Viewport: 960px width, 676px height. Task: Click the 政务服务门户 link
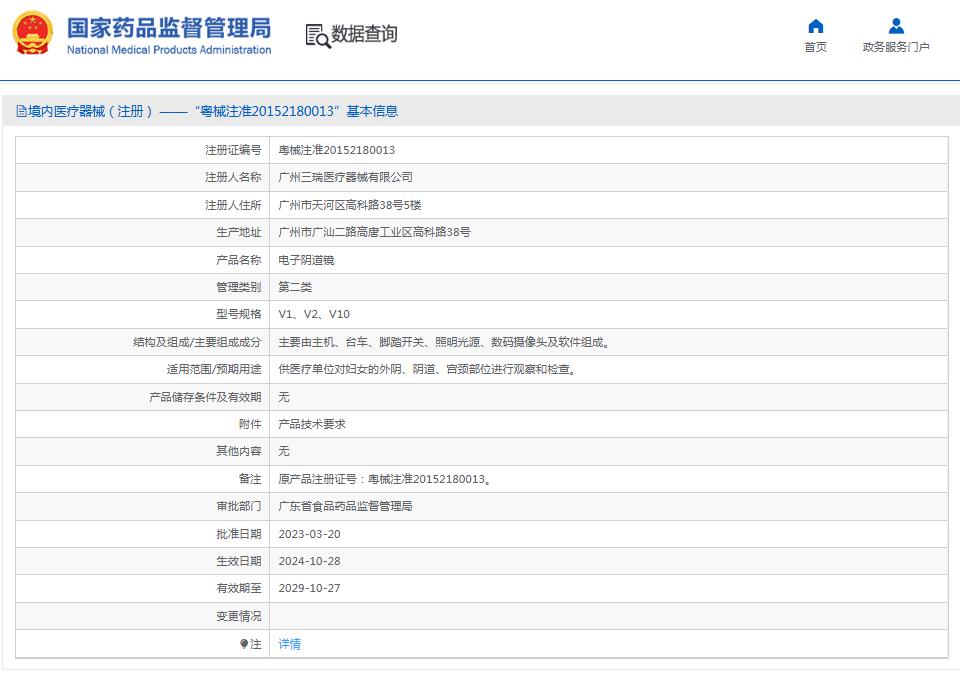(x=895, y=45)
